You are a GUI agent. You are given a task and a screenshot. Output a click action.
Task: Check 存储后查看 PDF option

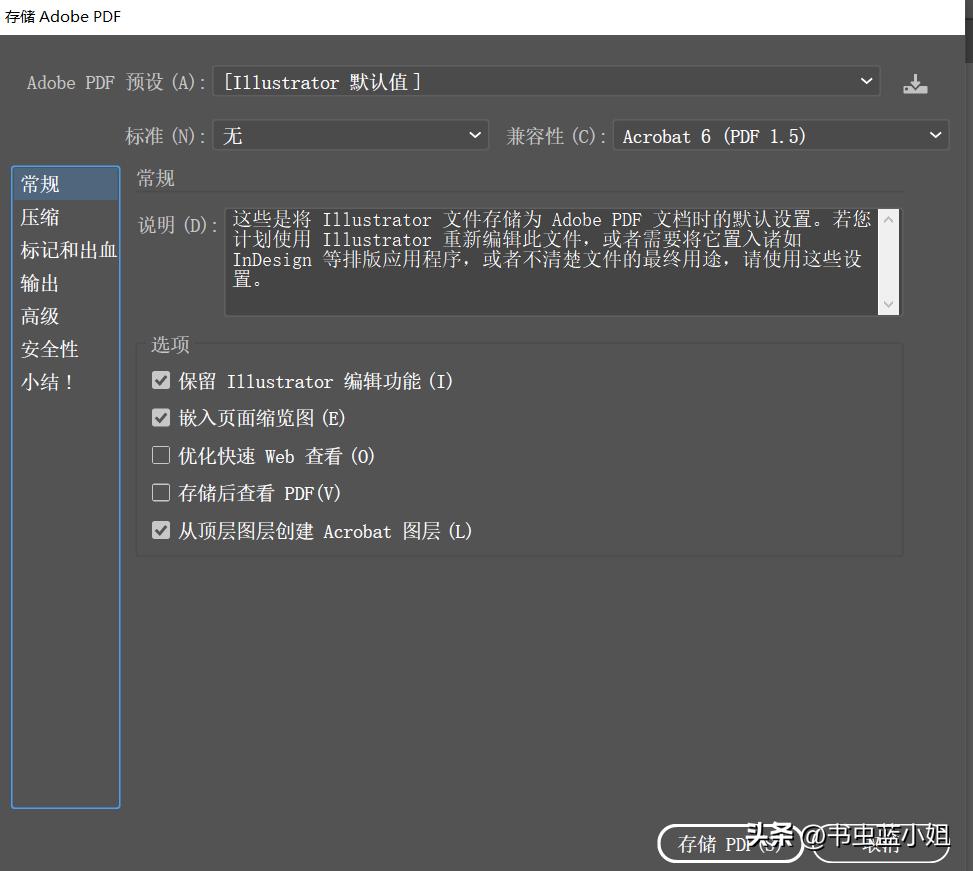pos(161,492)
